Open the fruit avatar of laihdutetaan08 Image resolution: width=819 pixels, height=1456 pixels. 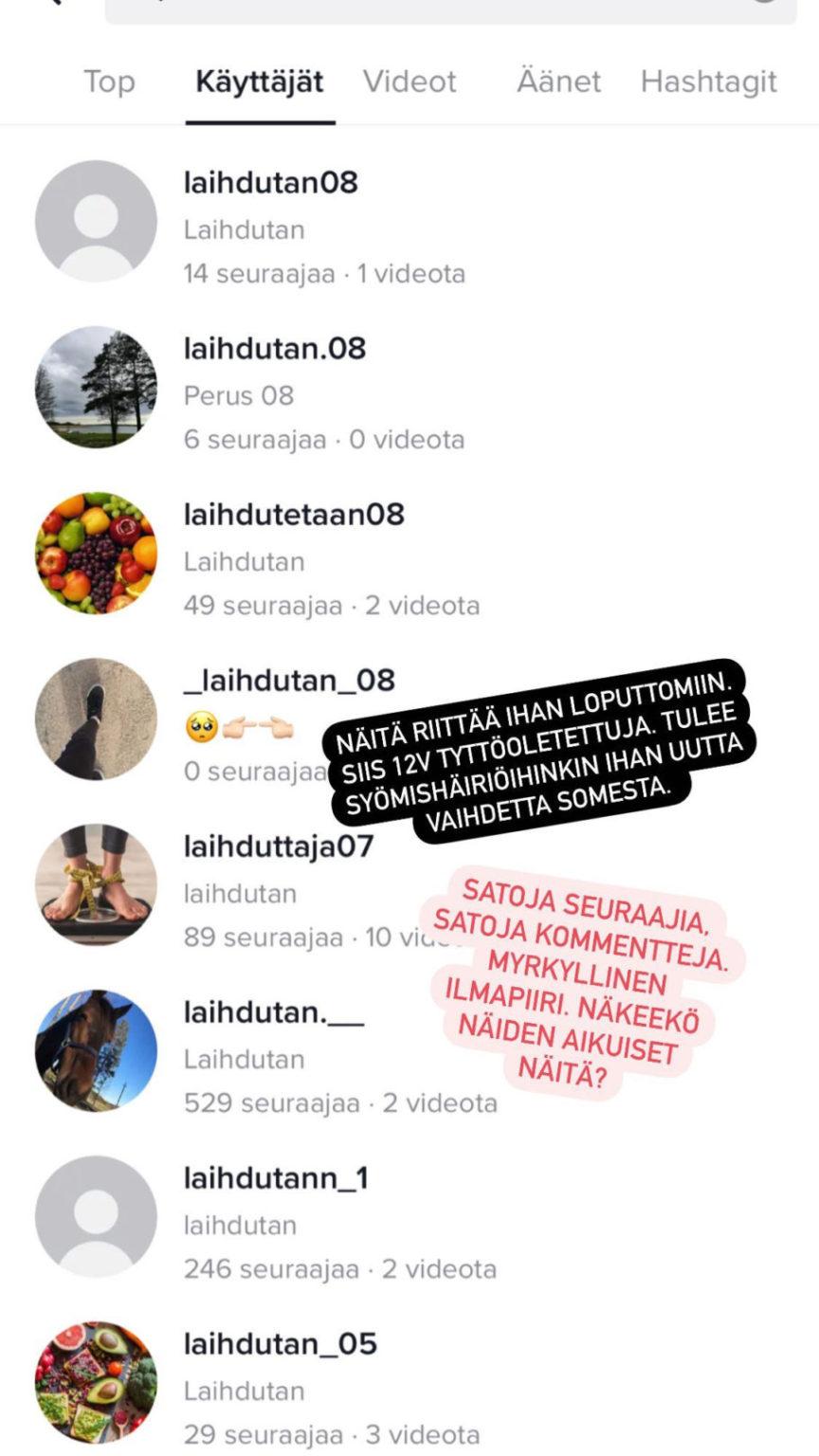click(96, 553)
